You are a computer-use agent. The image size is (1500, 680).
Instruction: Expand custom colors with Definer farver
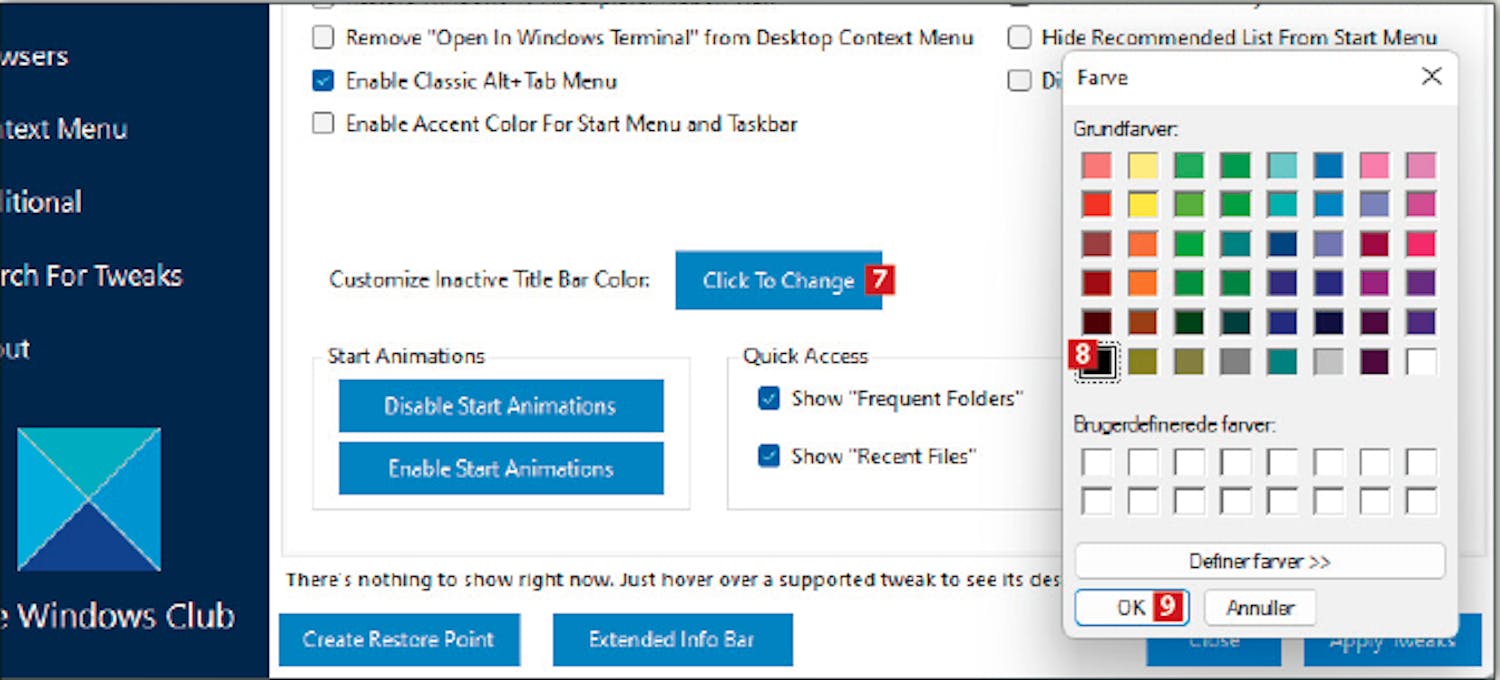[1259, 561]
